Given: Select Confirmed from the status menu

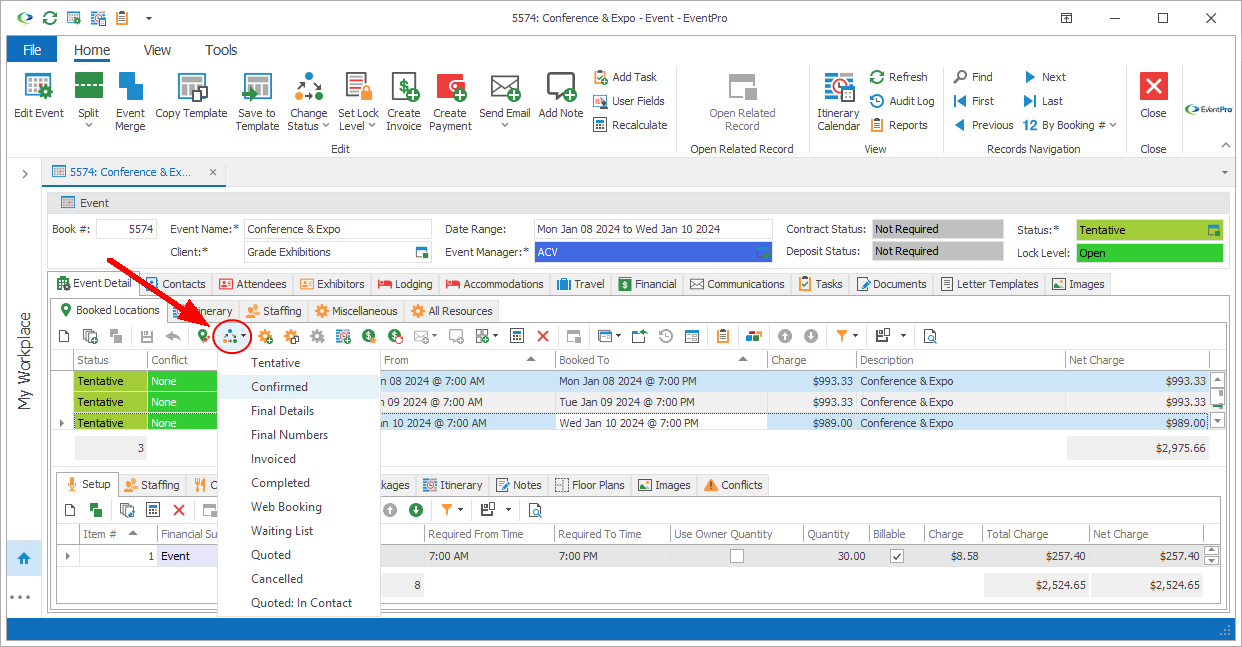Looking at the screenshot, I should tap(300, 387).
